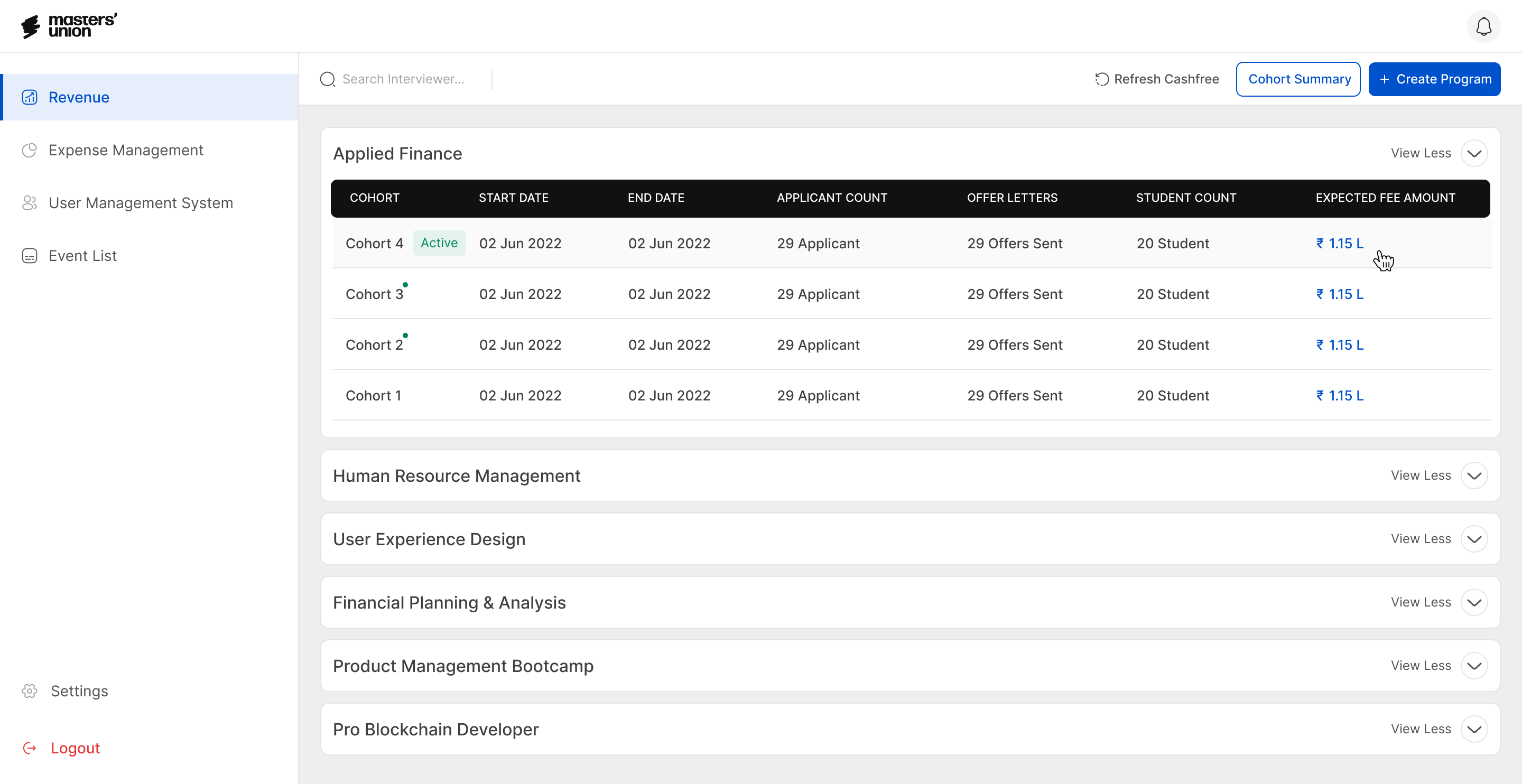The width and height of the screenshot is (1522, 784).
Task: Collapse the Applied Finance section chevron
Action: [x=1473, y=154]
